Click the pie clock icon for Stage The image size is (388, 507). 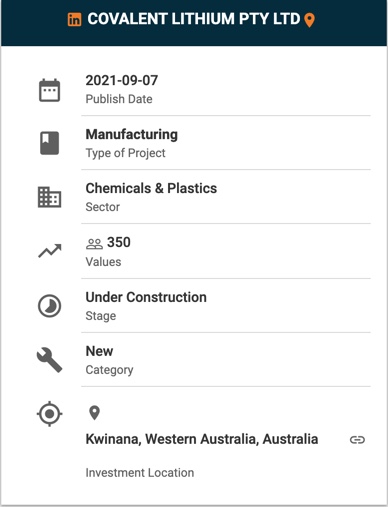click(x=49, y=306)
